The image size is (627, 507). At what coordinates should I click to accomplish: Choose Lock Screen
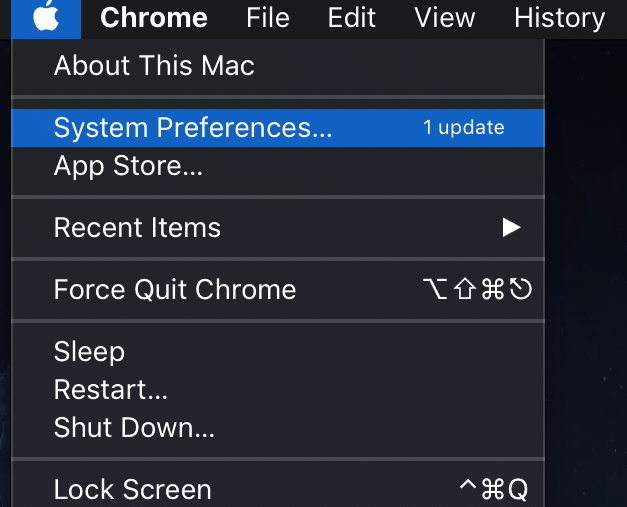coord(278,489)
